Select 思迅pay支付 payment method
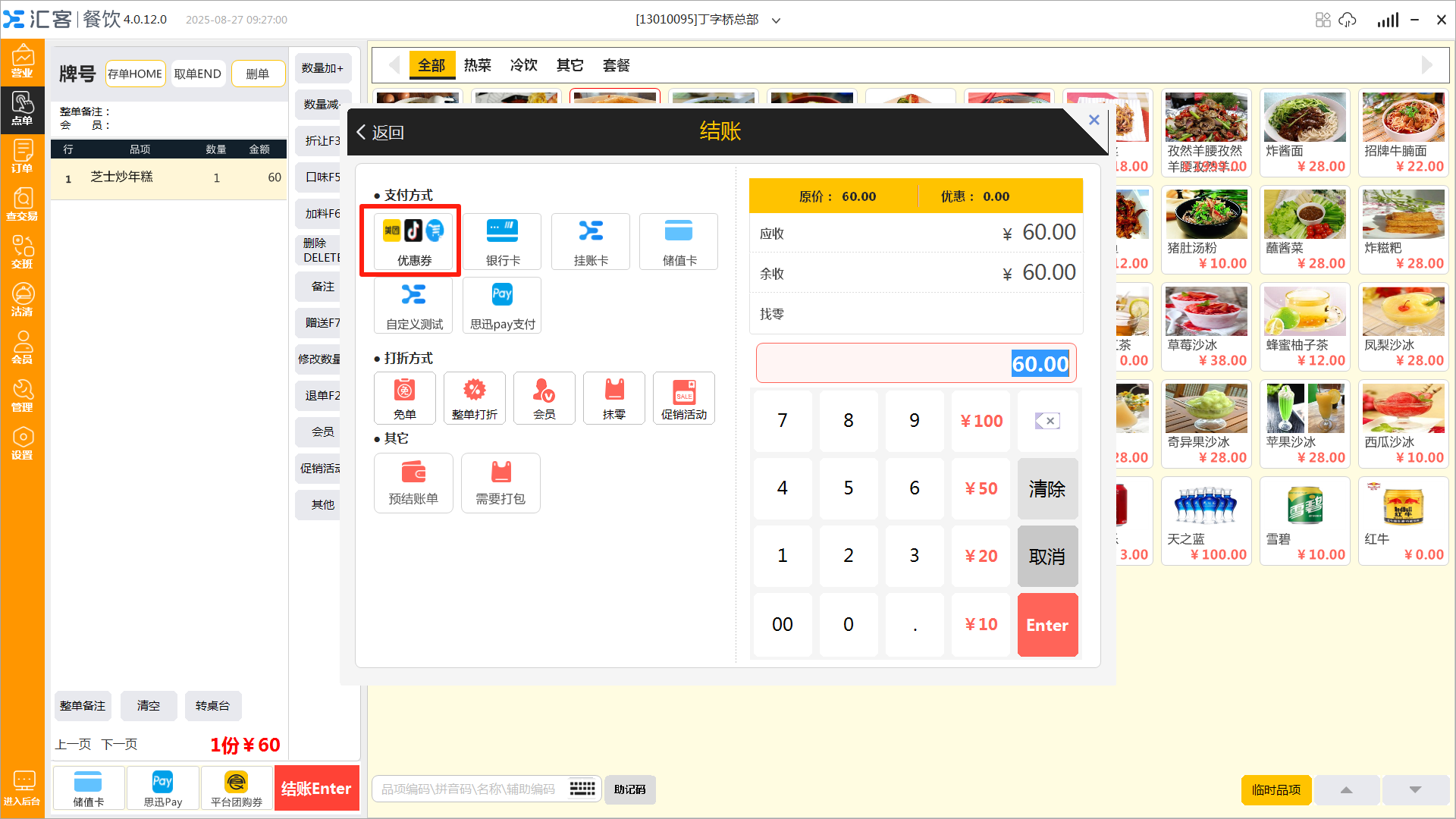This screenshot has width=1456, height=819. point(502,305)
